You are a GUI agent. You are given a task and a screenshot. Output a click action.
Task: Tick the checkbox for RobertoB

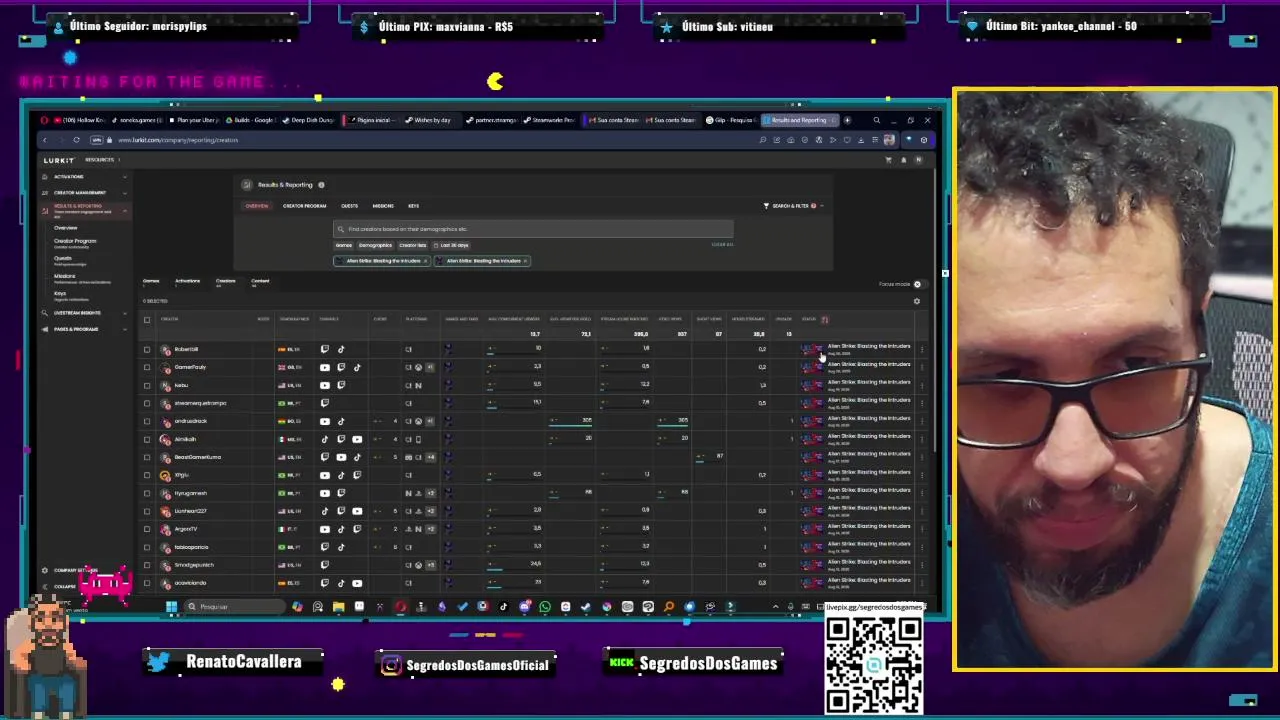[x=147, y=349]
